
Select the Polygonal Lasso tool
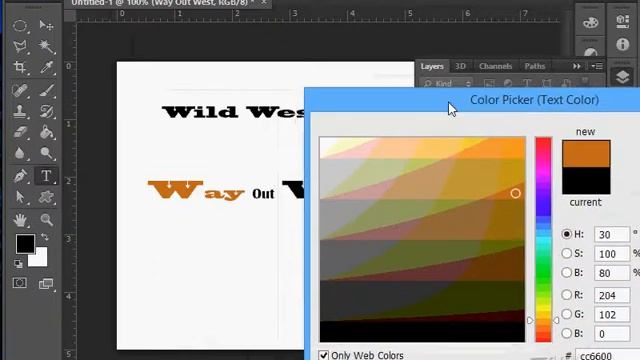point(20,47)
